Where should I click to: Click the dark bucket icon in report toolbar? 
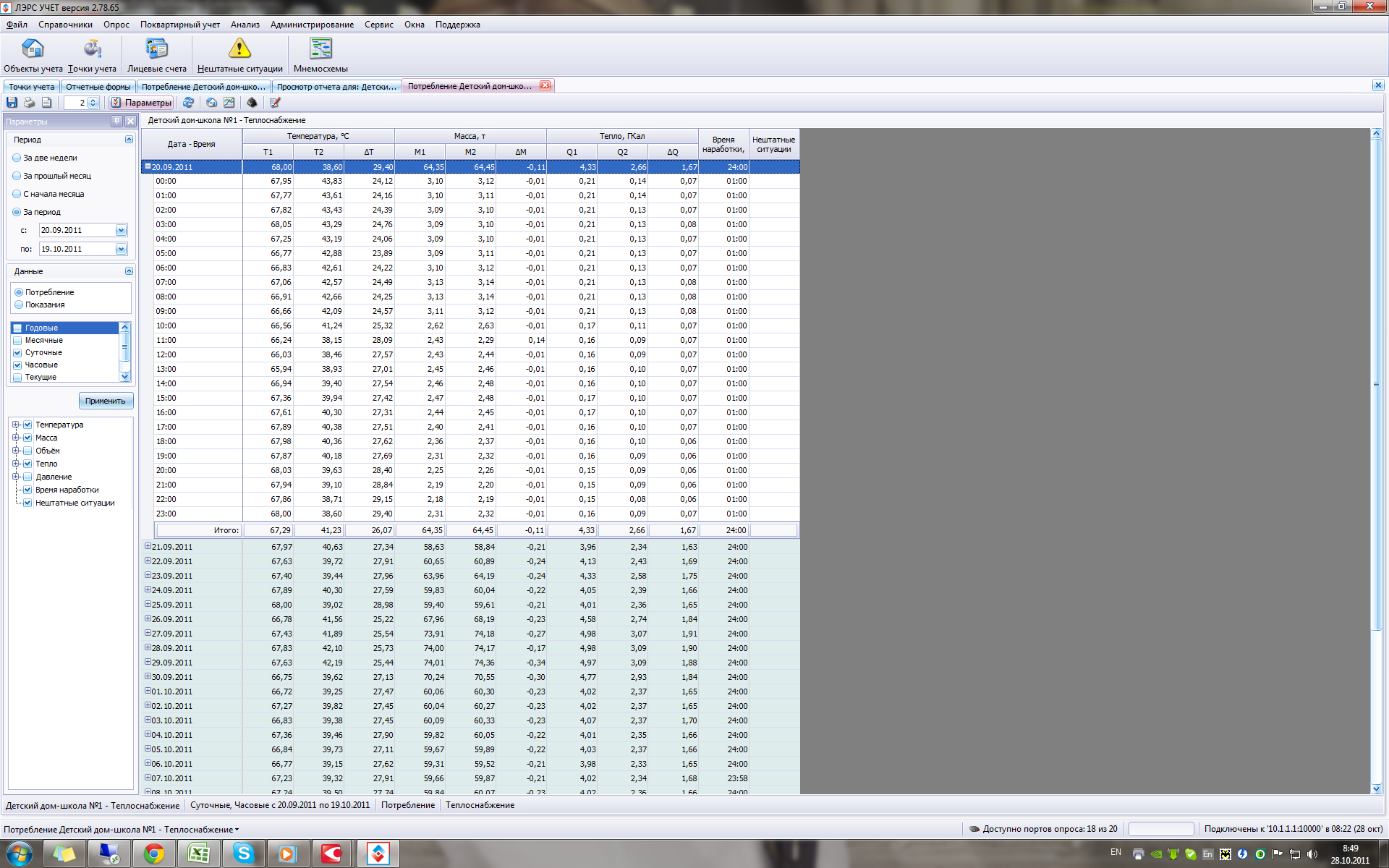point(252,103)
